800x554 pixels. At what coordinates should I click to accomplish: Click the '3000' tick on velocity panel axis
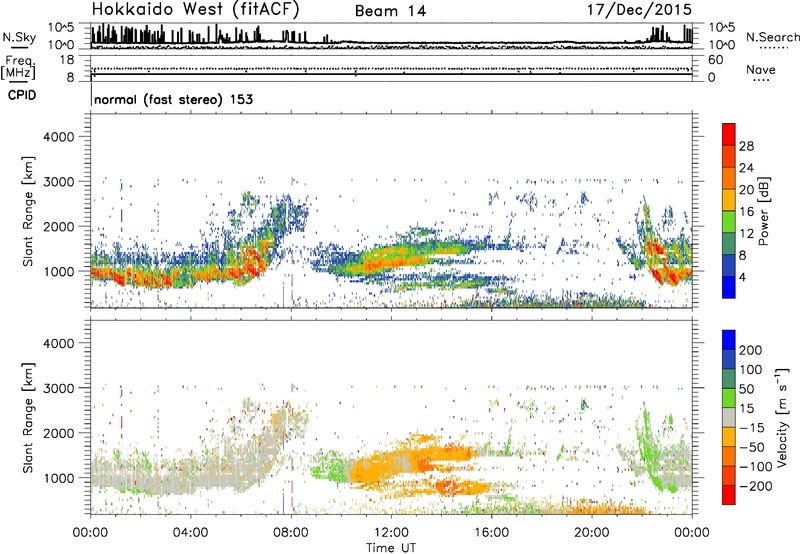pos(59,388)
